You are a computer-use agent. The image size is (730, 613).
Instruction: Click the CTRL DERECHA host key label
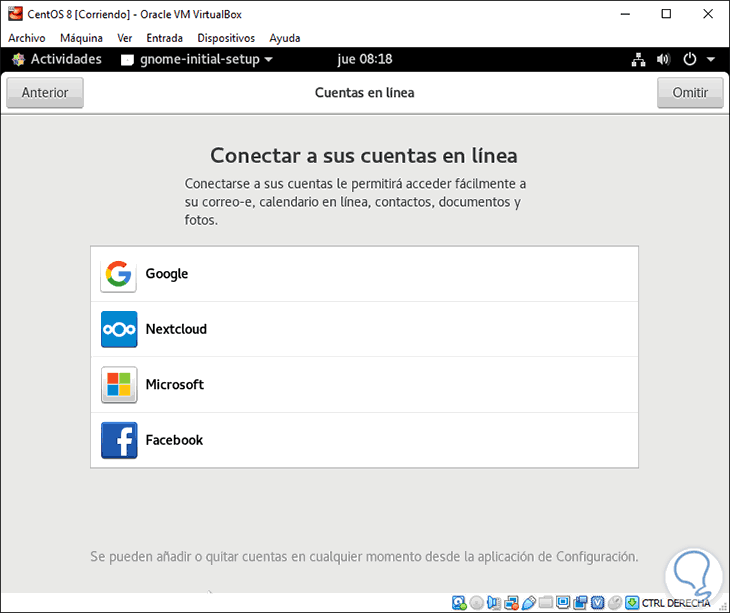click(x=676, y=603)
